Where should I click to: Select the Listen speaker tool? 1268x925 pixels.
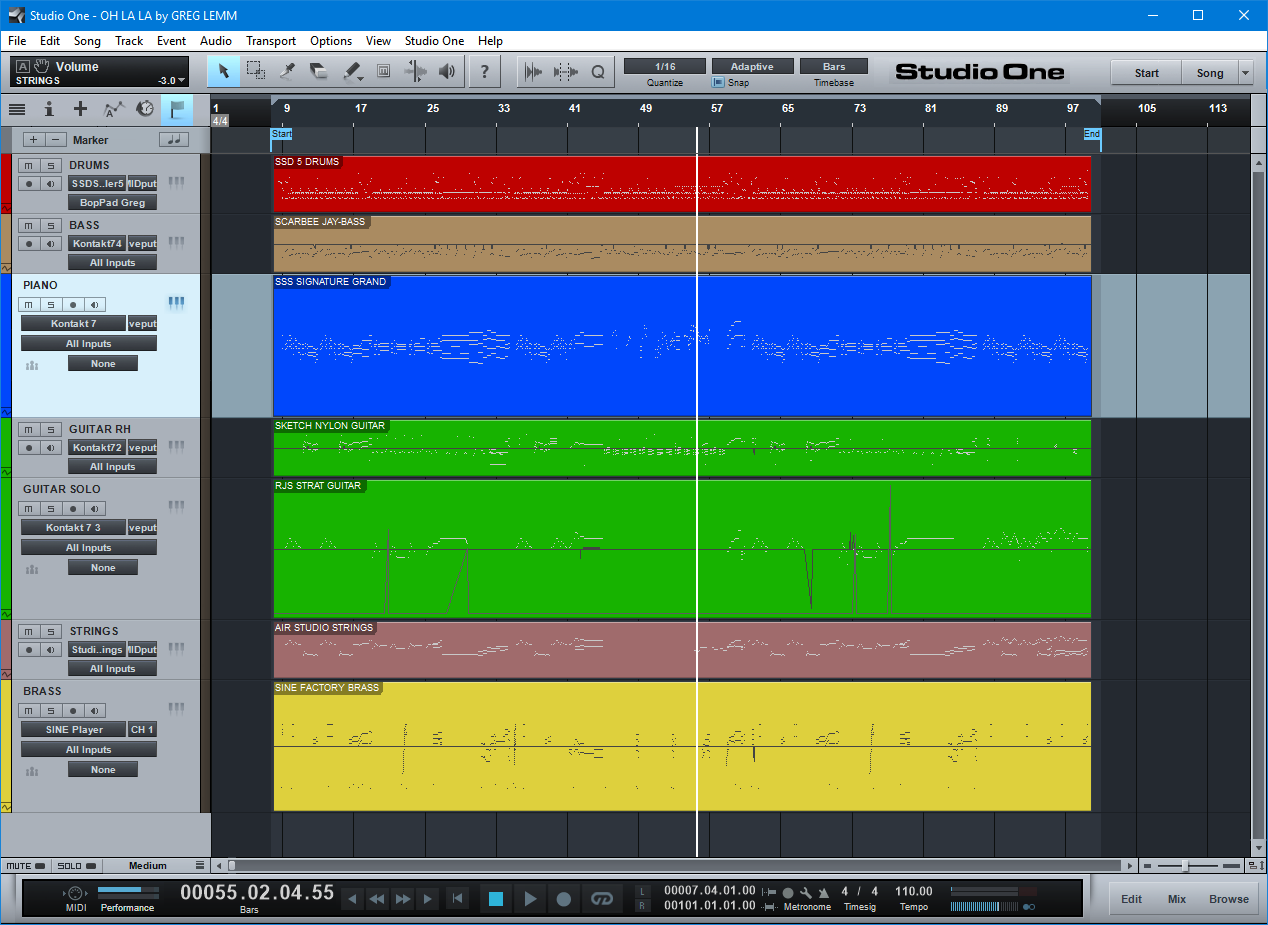pos(447,71)
